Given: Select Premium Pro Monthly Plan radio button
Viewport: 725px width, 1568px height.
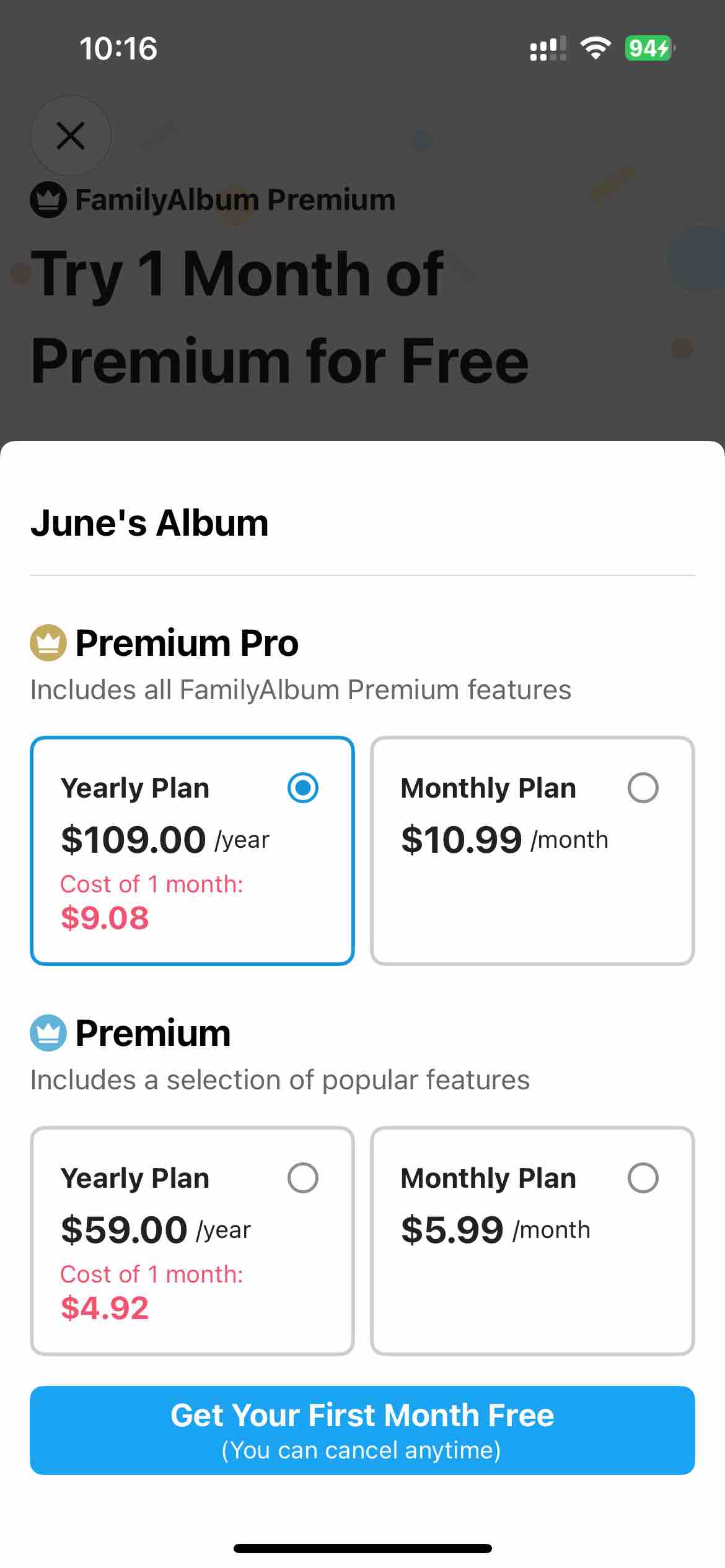Looking at the screenshot, I should point(643,788).
